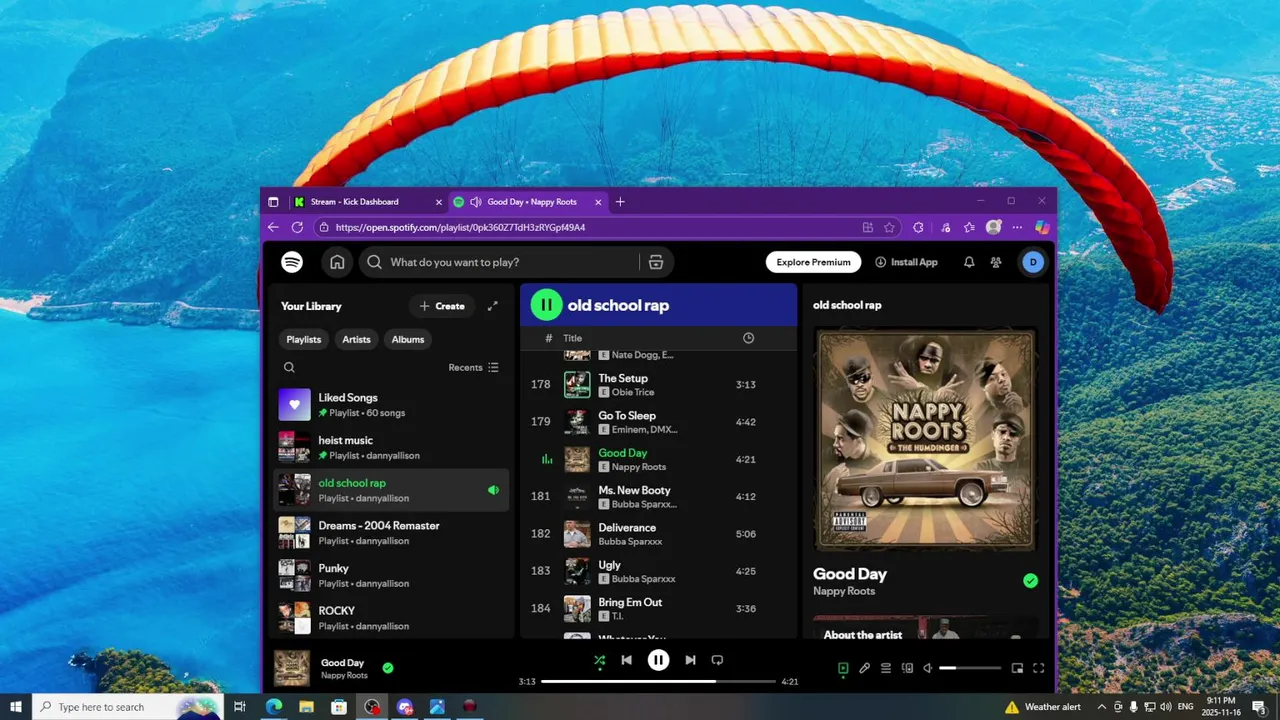The height and width of the screenshot is (720, 1280).
Task: Filter library by Albums
Action: [x=408, y=339]
